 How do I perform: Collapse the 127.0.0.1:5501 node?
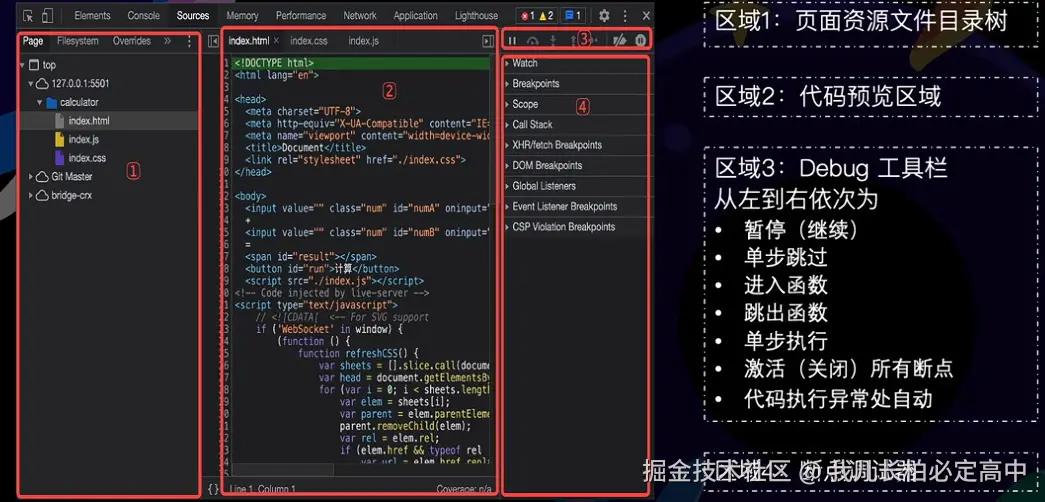tap(31, 84)
